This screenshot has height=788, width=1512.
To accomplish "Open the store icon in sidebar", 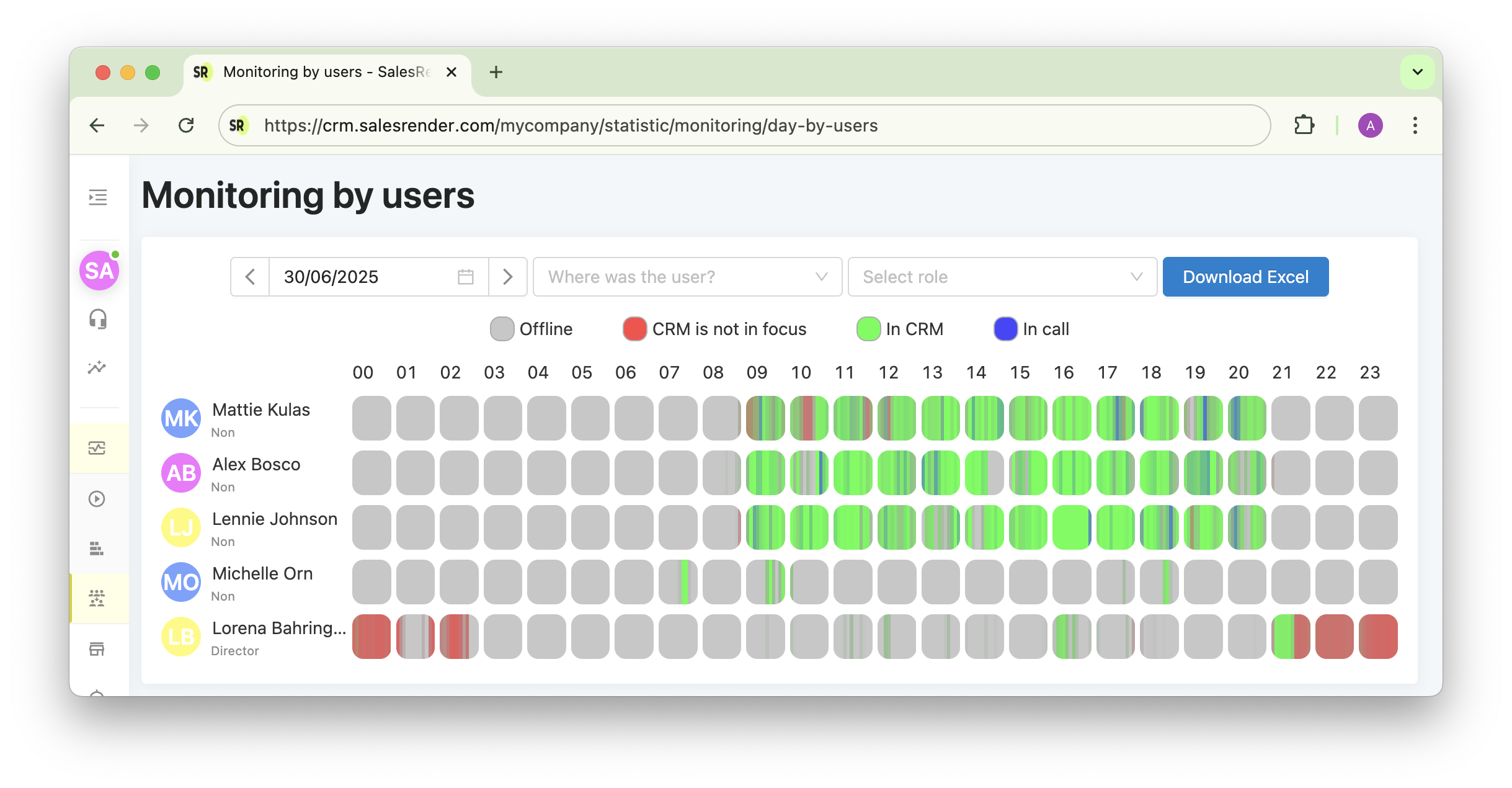I will [97, 649].
